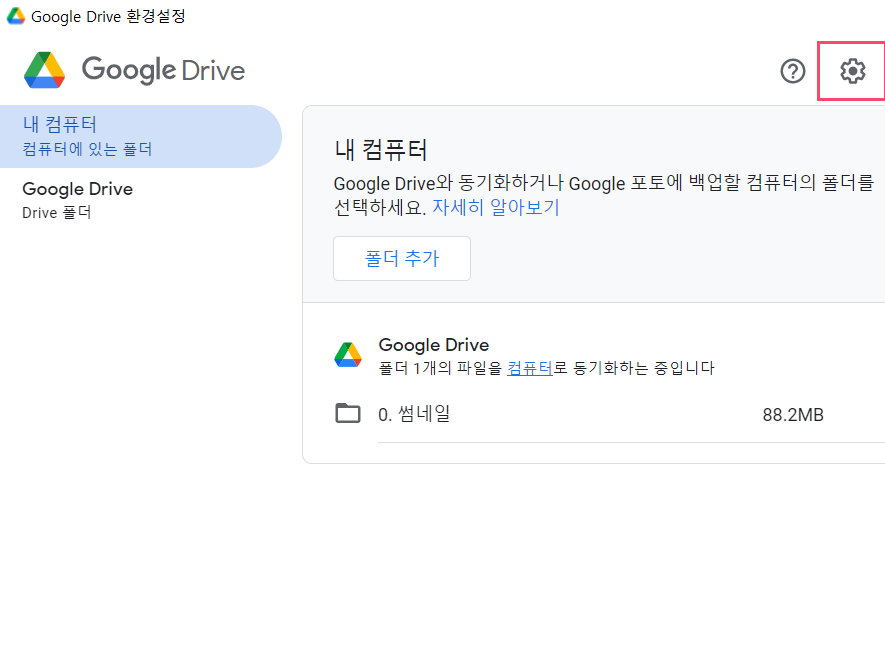Image resolution: width=885 pixels, height=670 pixels.
Task: Open settings via the gear icon
Action: point(852,71)
